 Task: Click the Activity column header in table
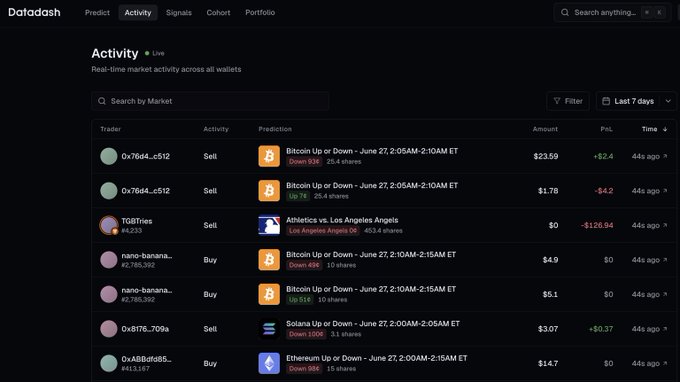pos(216,129)
